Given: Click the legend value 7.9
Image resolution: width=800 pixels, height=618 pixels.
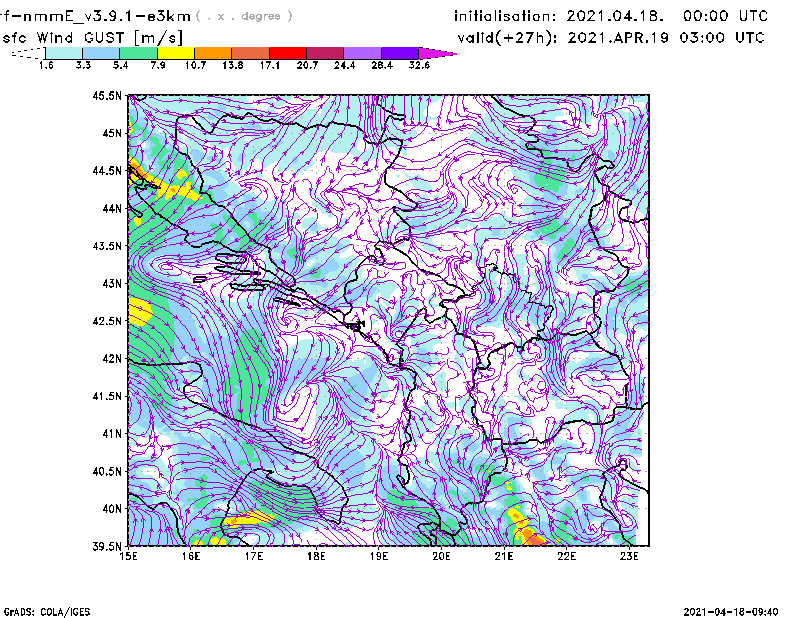Looking at the screenshot, I should (x=158, y=65).
